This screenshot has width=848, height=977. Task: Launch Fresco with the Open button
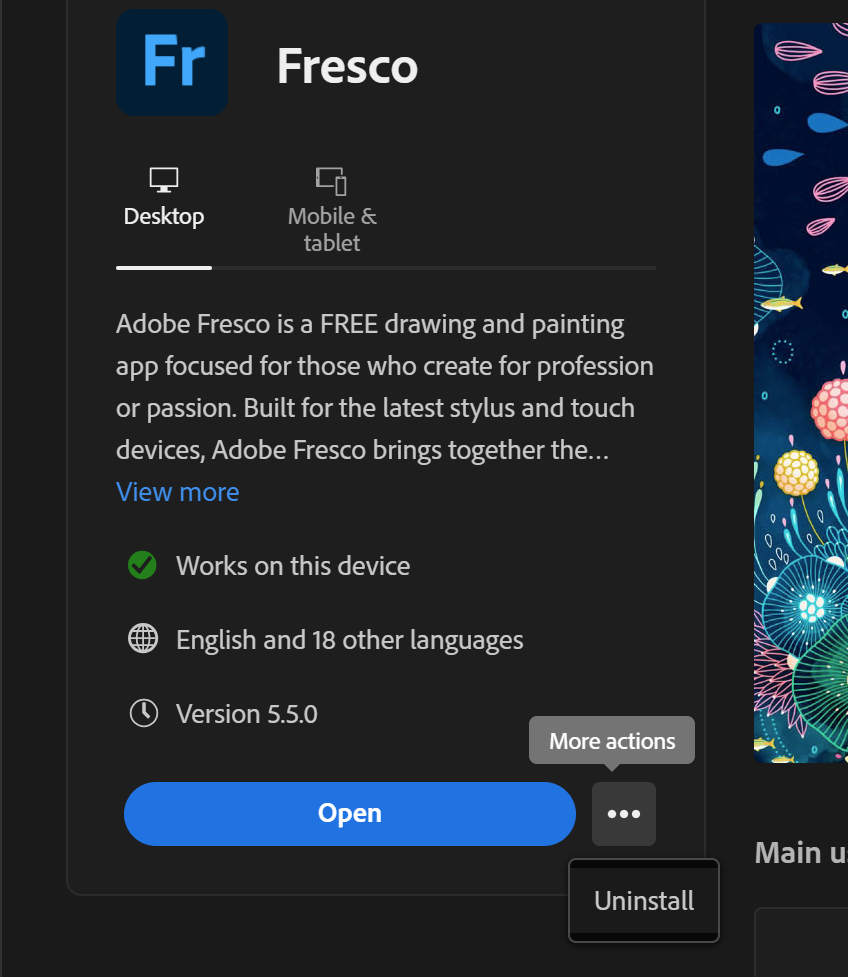pos(349,813)
